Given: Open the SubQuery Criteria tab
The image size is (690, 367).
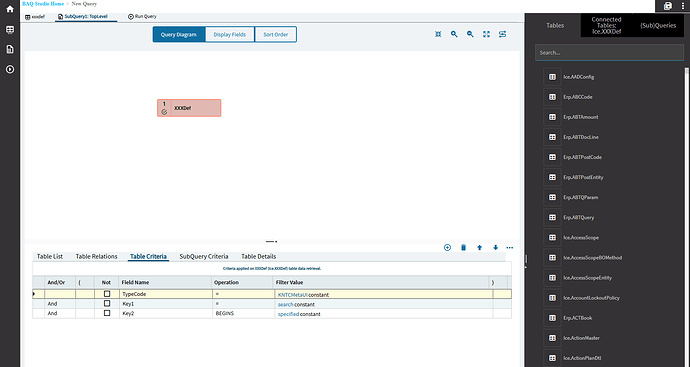Looking at the screenshot, I should click(x=204, y=257).
